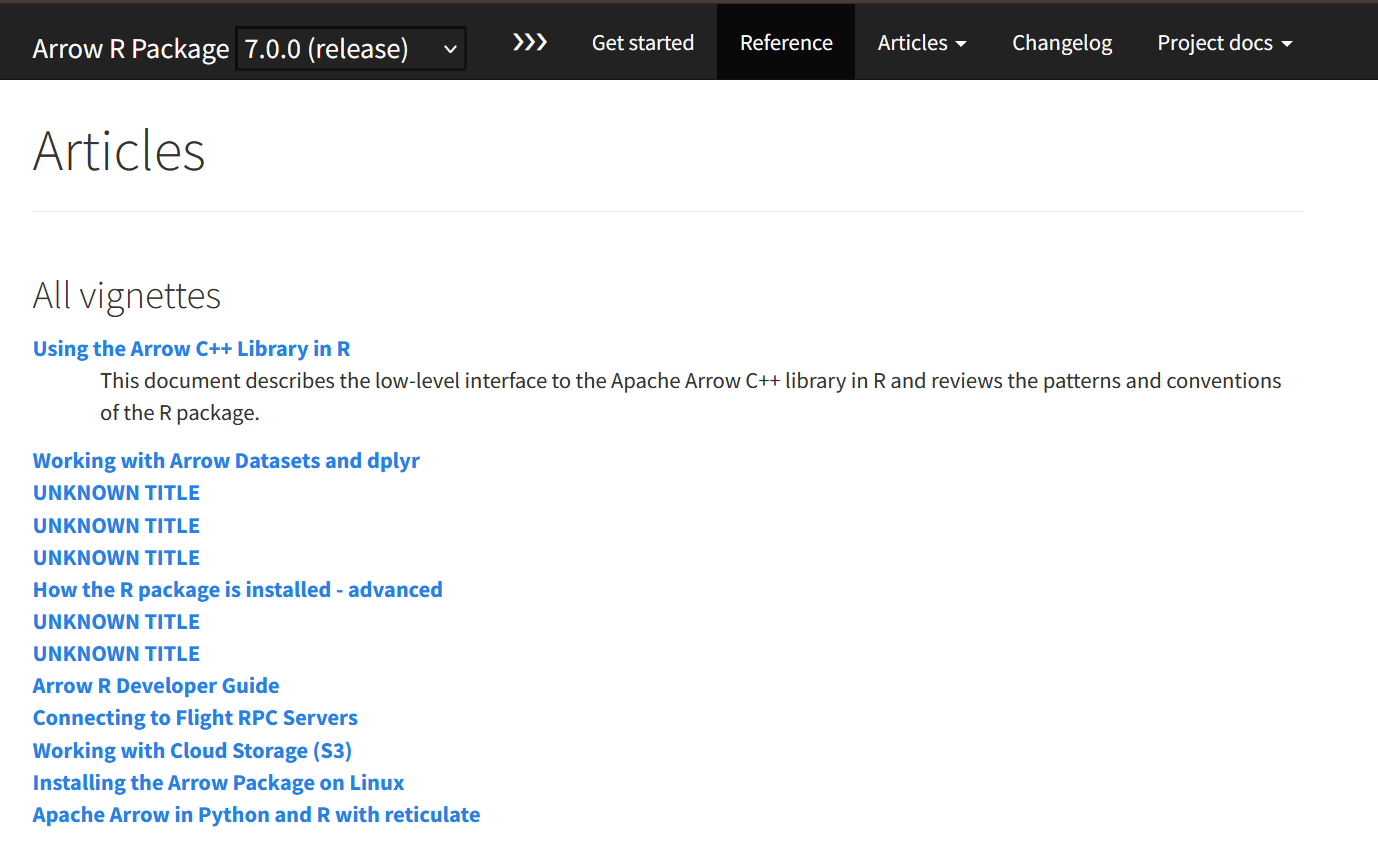The height and width of the screenshot is (868, 1378).
Task: Open the first UNKNOWN TITLE vignette link
Action: point(116,493)
